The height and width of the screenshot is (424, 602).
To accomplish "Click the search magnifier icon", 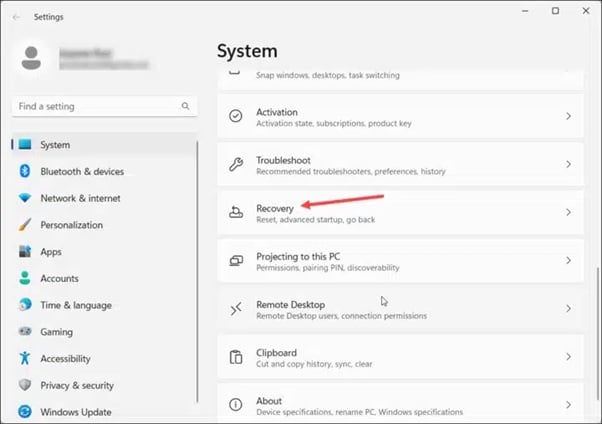I will (185, 106).
